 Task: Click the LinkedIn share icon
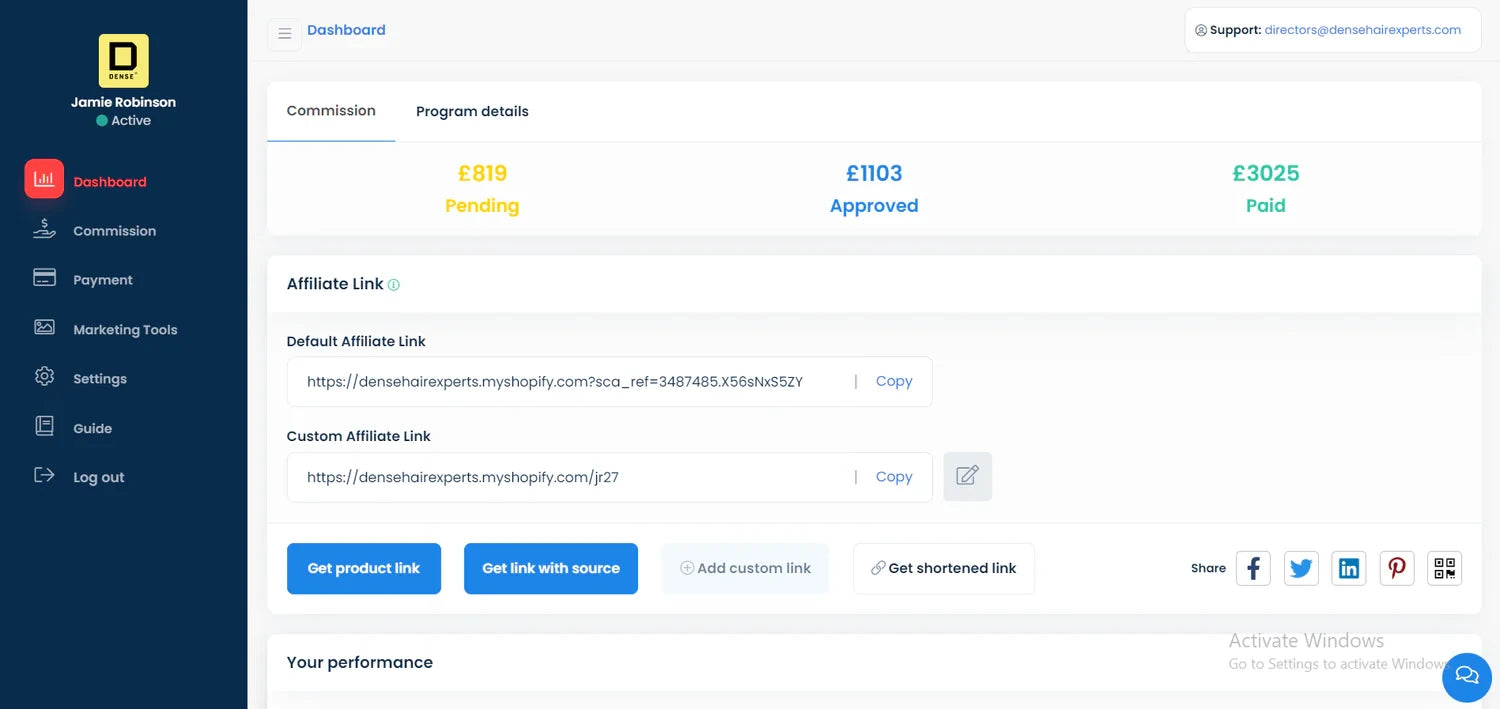coord(1349,568)
